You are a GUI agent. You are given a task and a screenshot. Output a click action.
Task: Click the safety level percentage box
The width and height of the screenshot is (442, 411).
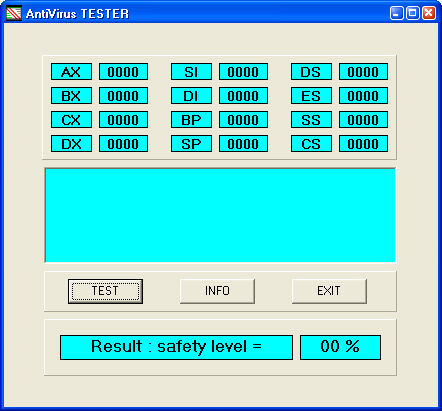(340, 347)
